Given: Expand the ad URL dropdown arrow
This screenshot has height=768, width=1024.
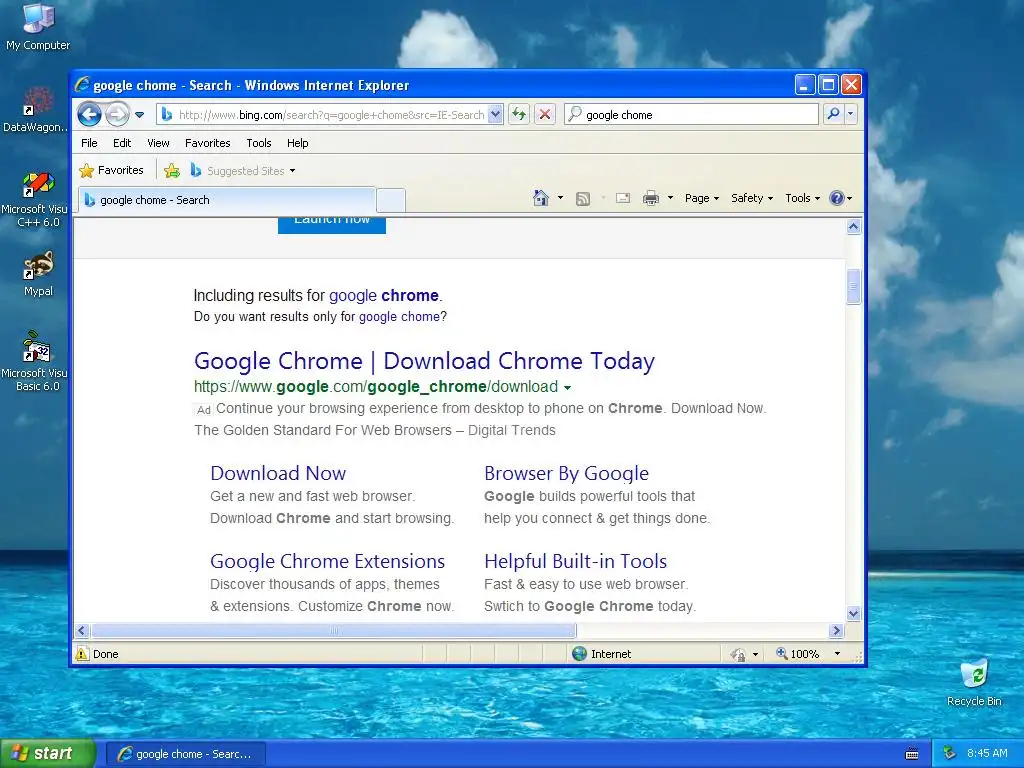Looking at the screenshot, I should pyautogui.click(x=568, y=388).
